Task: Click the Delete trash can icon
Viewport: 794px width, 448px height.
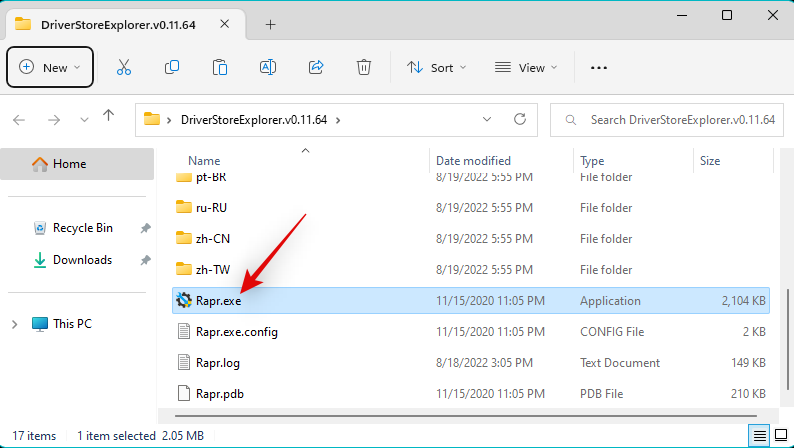Action: tap(364, 67)
